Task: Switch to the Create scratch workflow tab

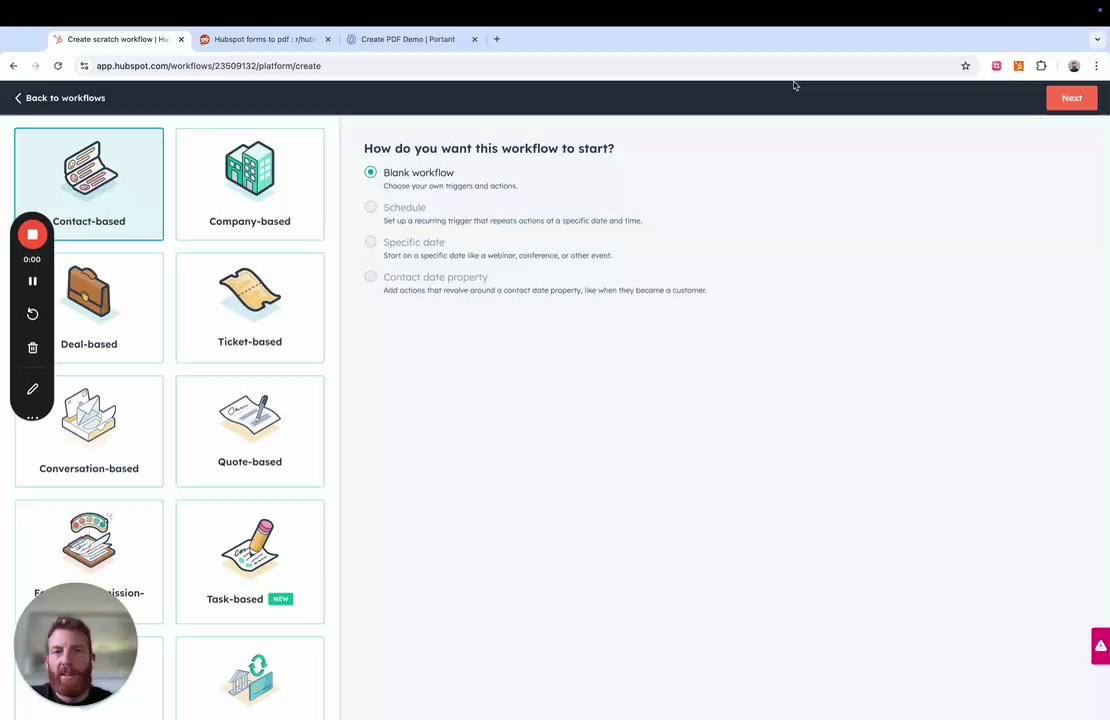Action: pyautogui.click(x=118, y=40)
